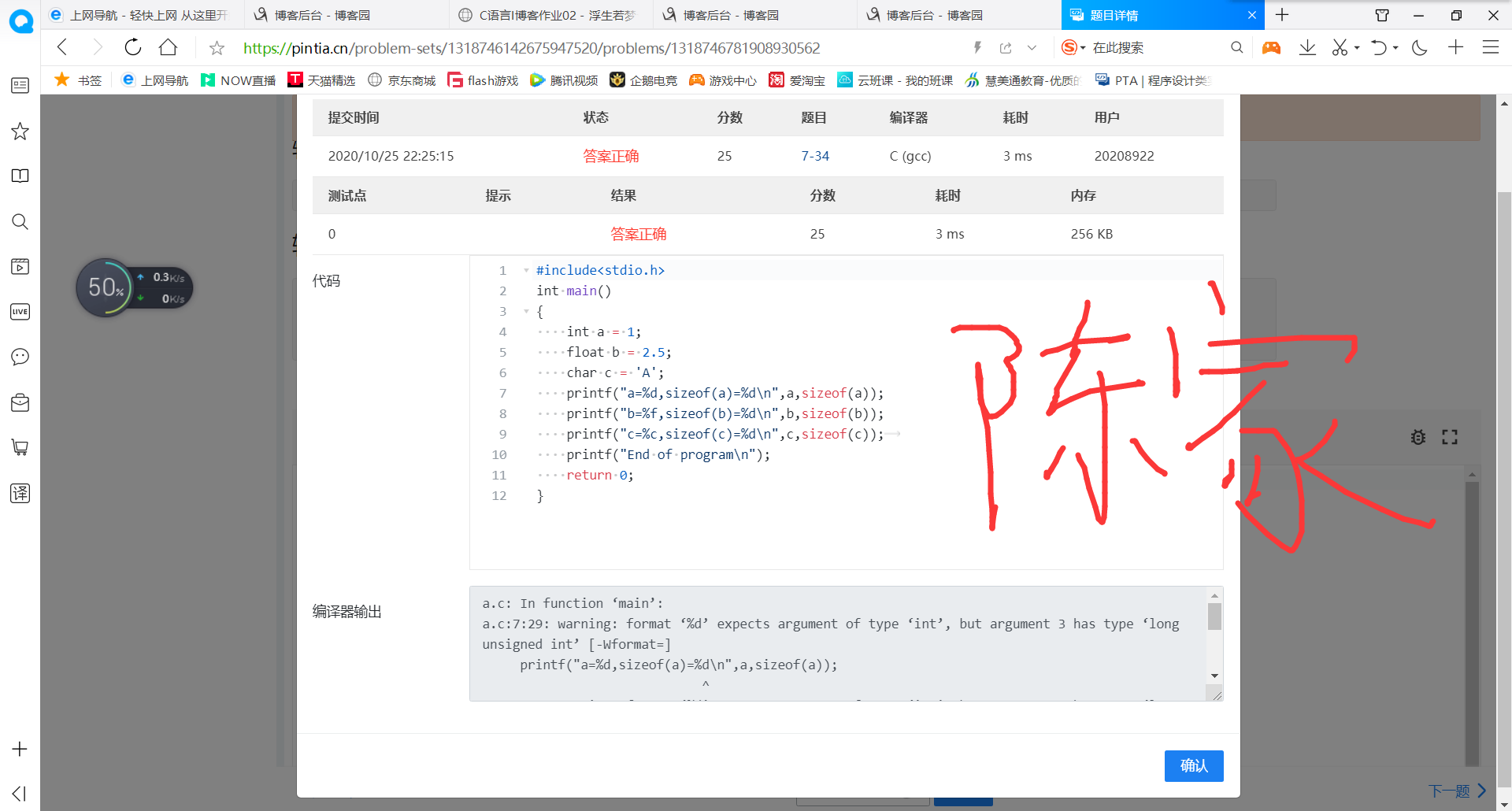The height and width of the screenshot is (811, 1512).
Task: Open flash游戏 bookmark
Action: [x=483, y=80]
